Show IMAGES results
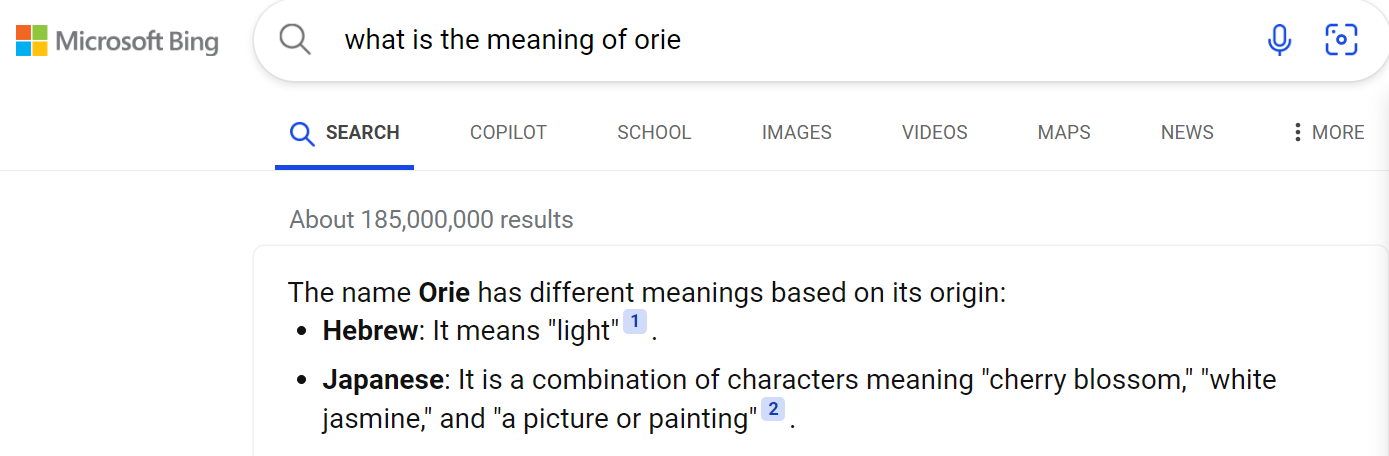 [x=796, y=132]
